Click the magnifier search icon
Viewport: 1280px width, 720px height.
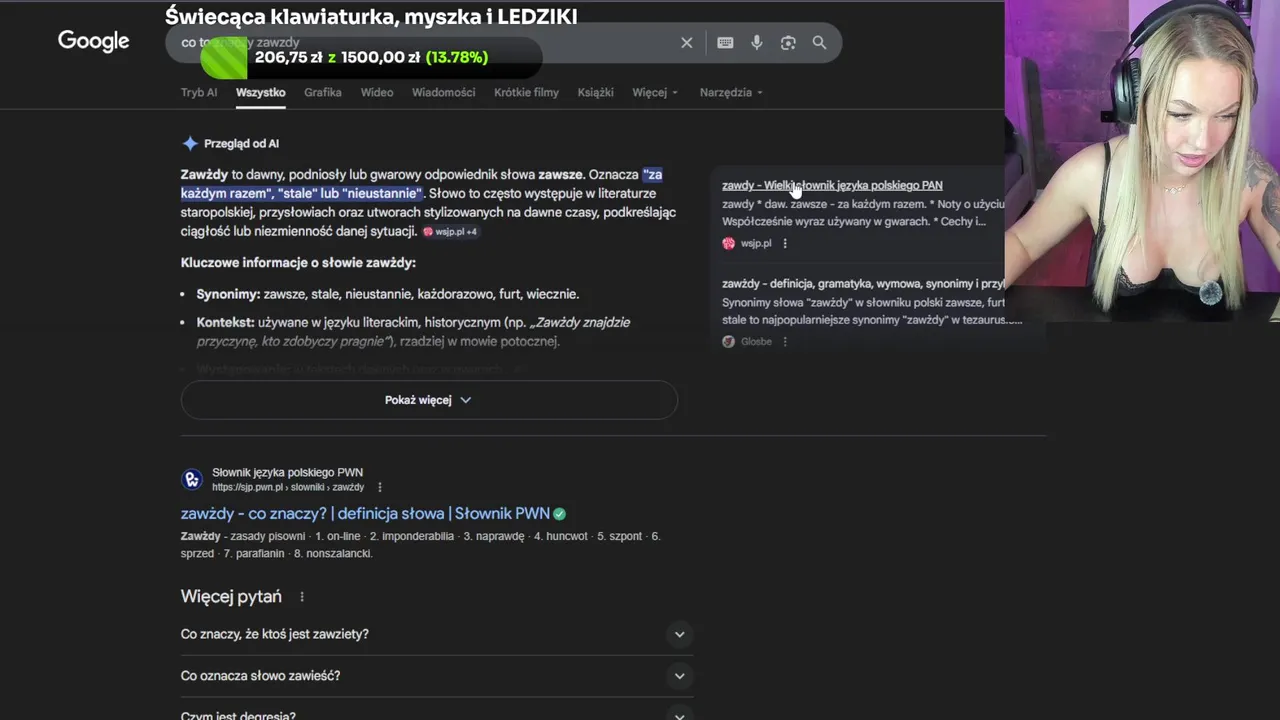tap(819, 43)
